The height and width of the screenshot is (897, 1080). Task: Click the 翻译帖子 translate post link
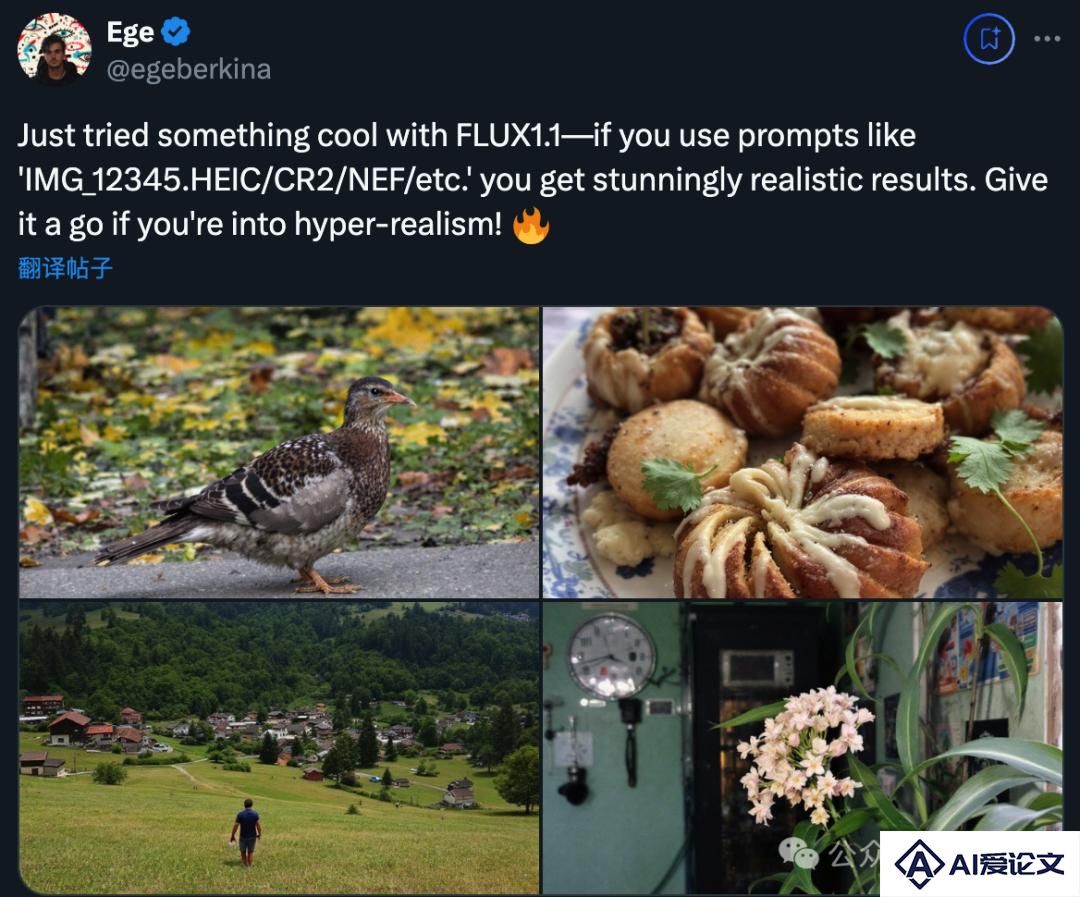tap(65, 268)
